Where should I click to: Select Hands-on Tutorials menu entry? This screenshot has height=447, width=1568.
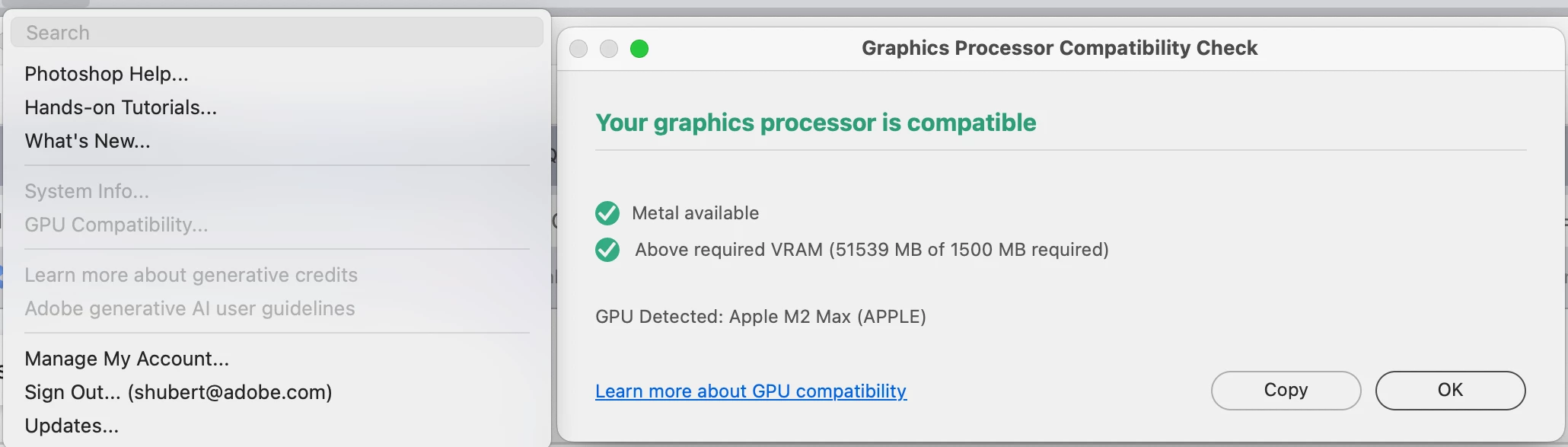click(x=120, y=107)
